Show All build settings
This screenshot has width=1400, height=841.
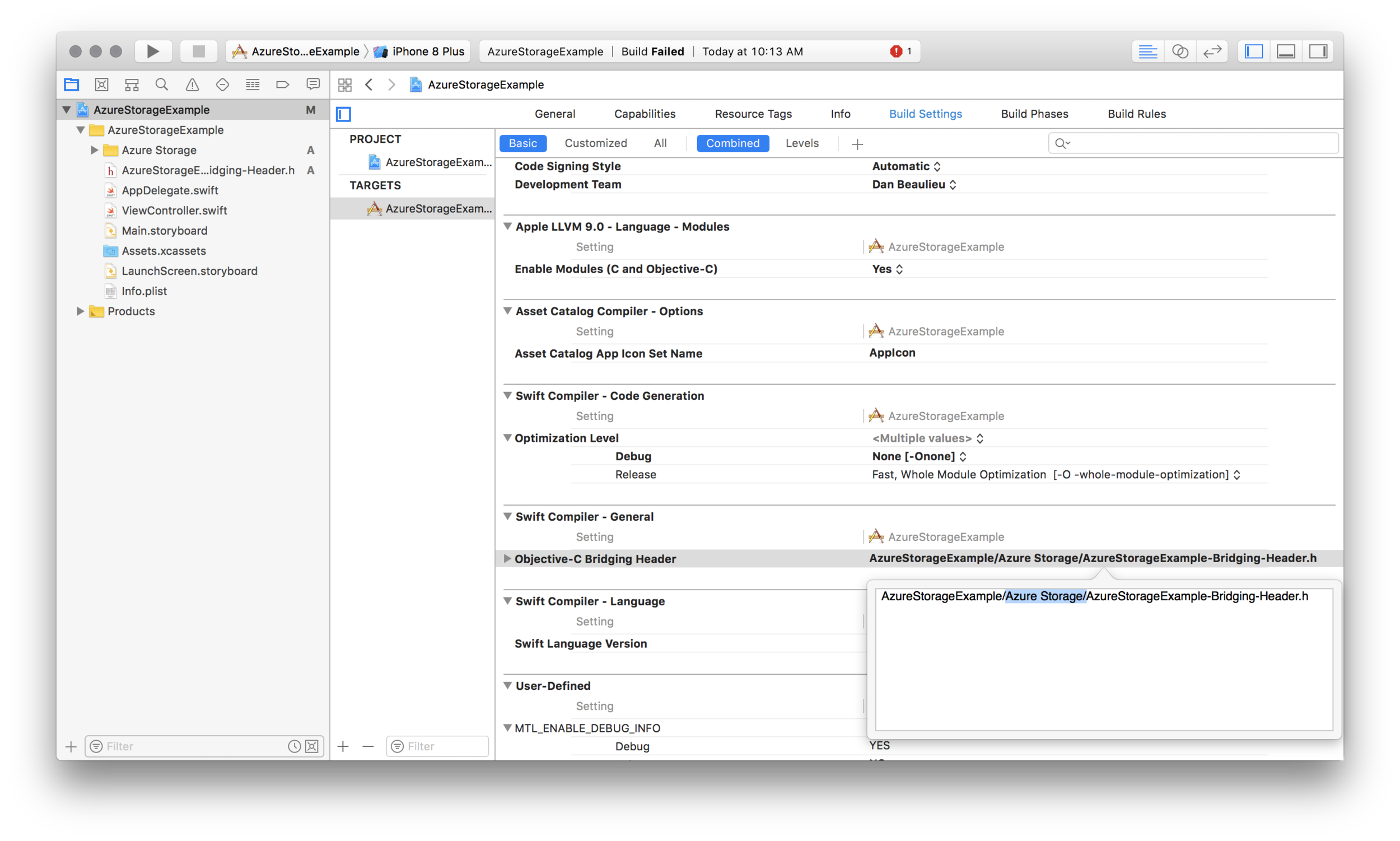(660, 143)
